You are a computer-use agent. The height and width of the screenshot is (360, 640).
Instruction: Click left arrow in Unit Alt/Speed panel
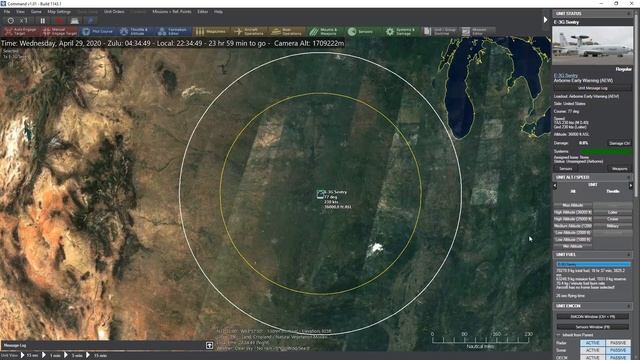555,186
